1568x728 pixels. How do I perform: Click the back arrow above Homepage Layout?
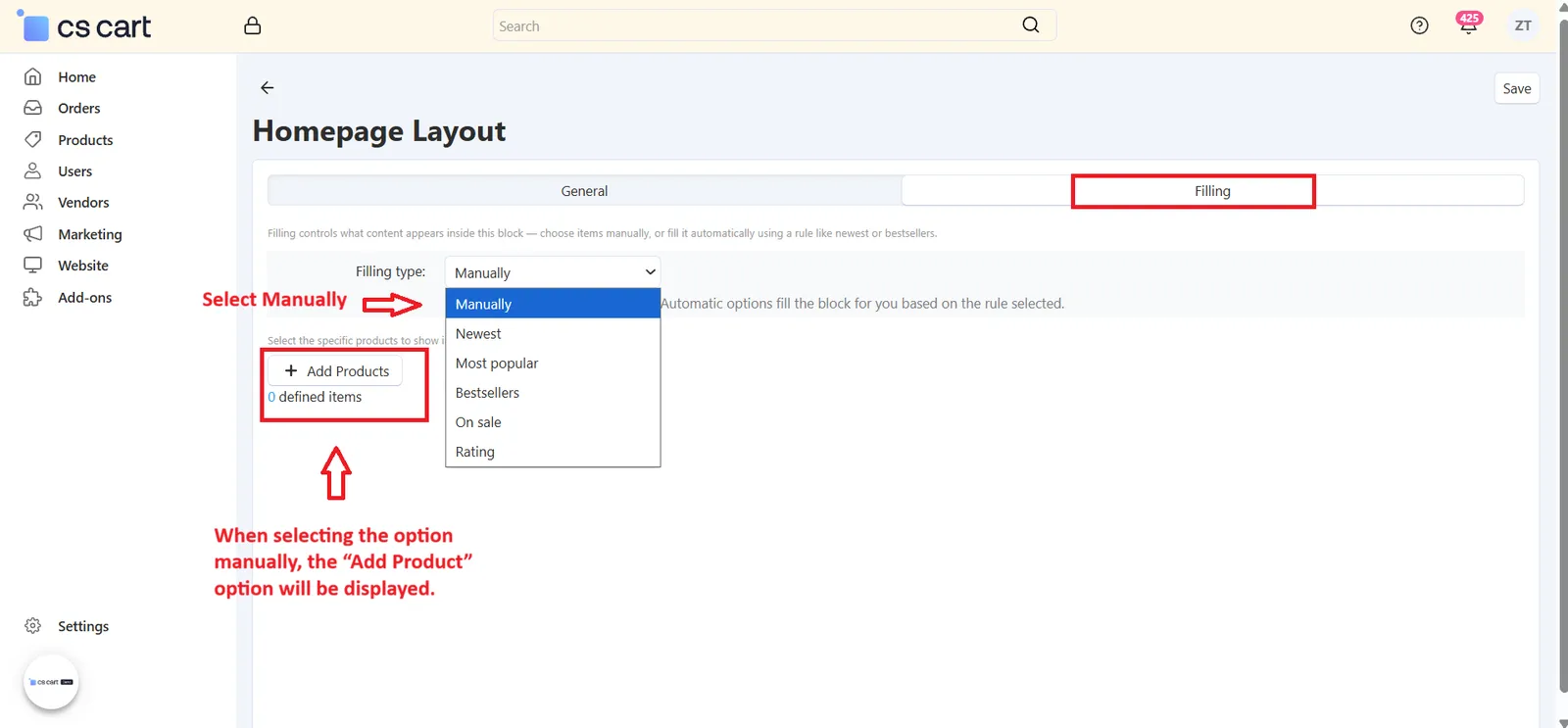268,88
